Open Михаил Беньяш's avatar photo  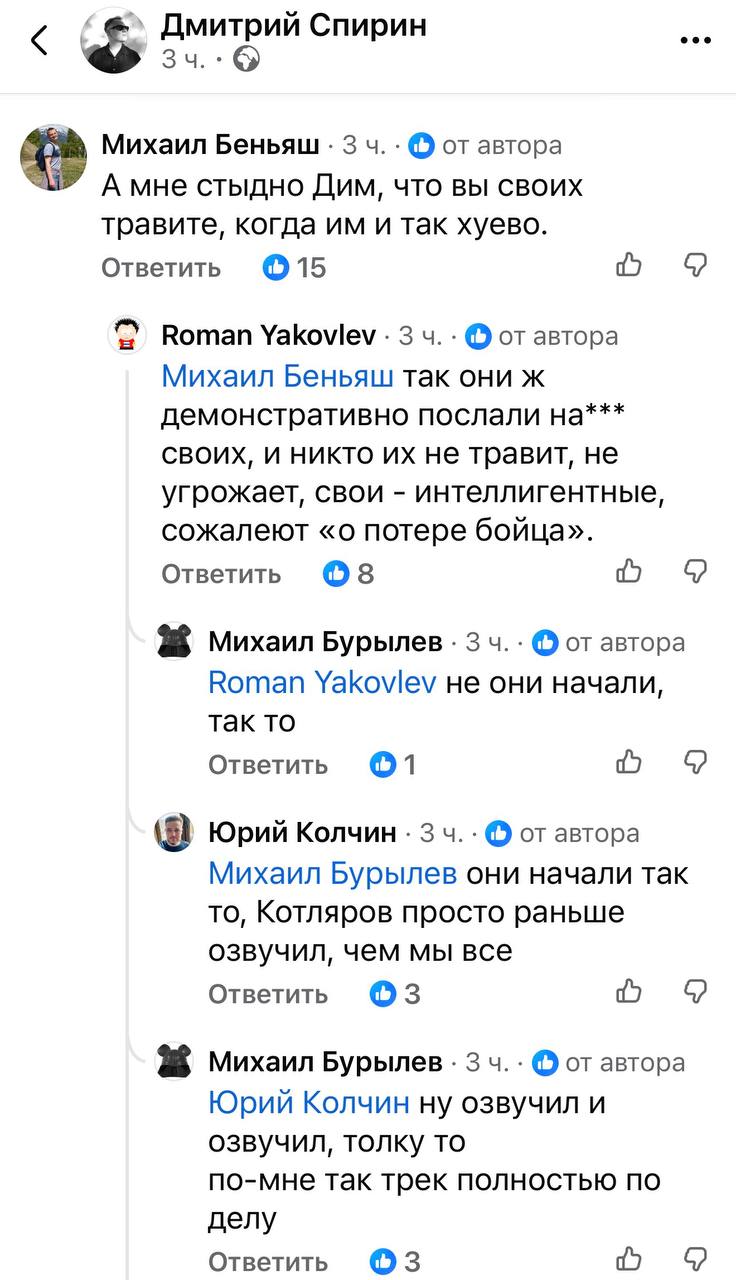[x=54, y=158]
